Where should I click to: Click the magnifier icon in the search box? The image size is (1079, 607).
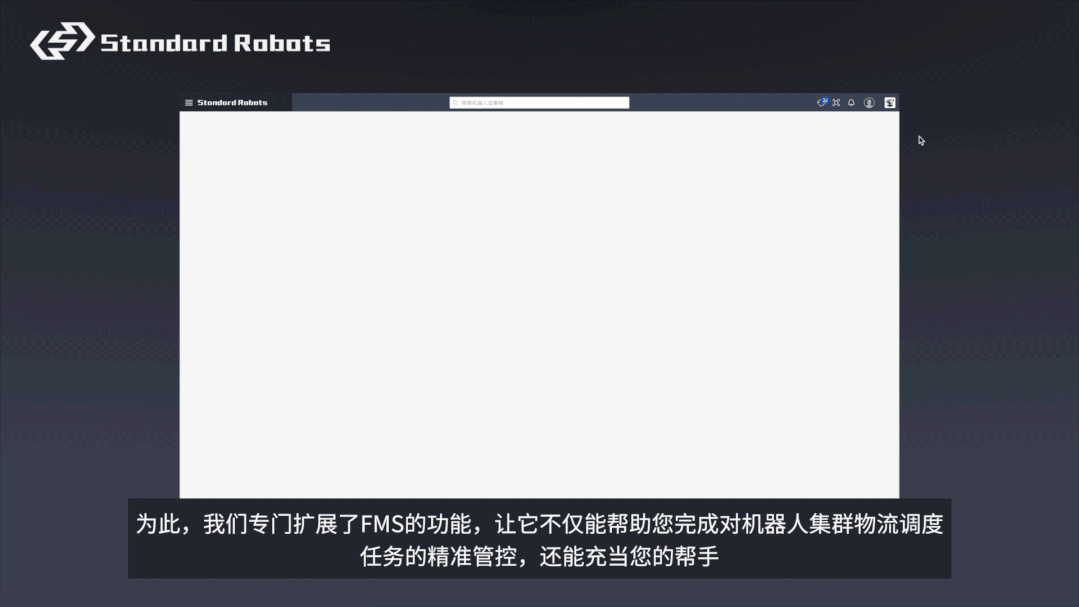[x=456, y=103]
